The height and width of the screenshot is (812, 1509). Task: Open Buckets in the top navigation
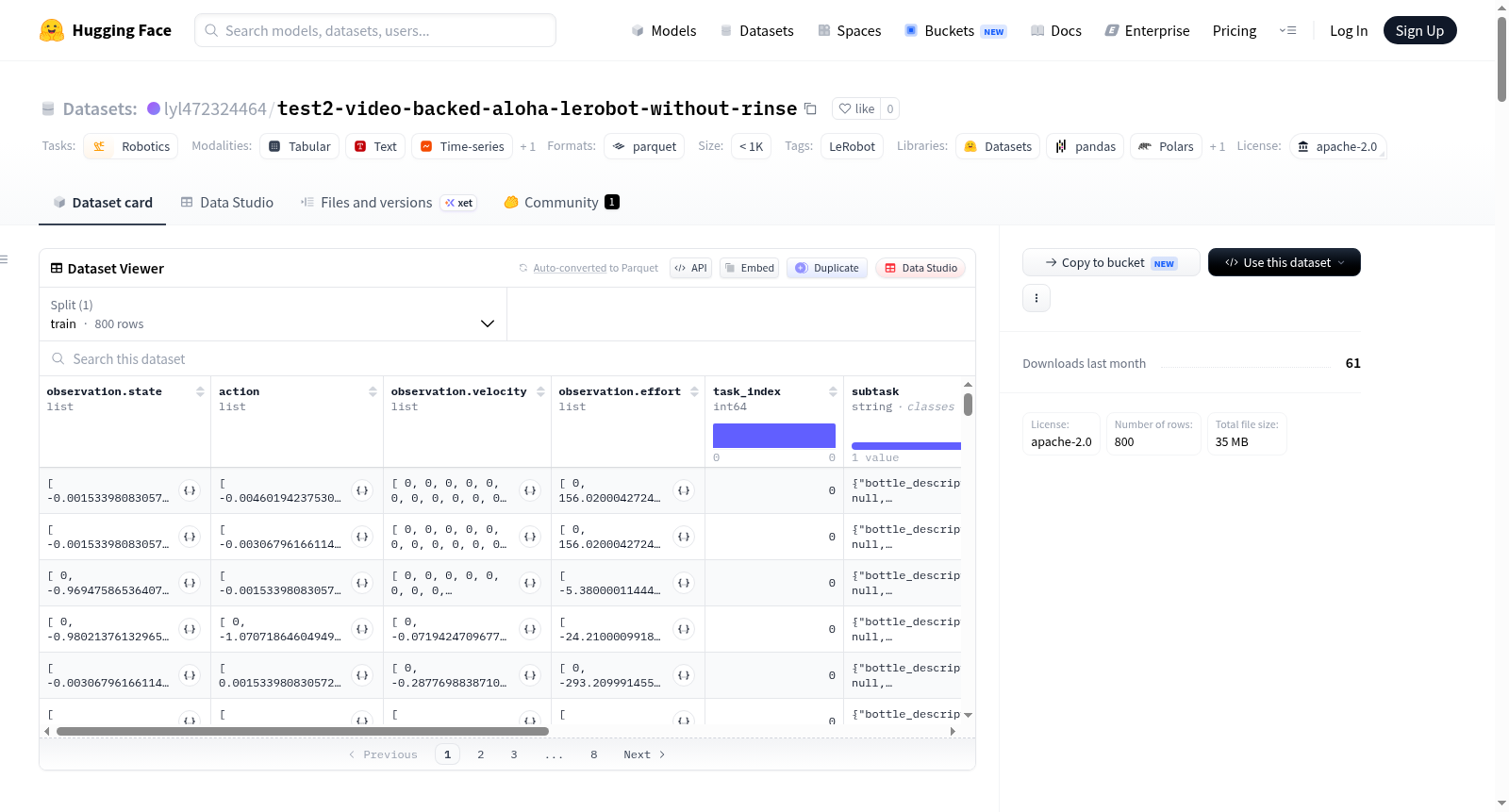point(955,30)
